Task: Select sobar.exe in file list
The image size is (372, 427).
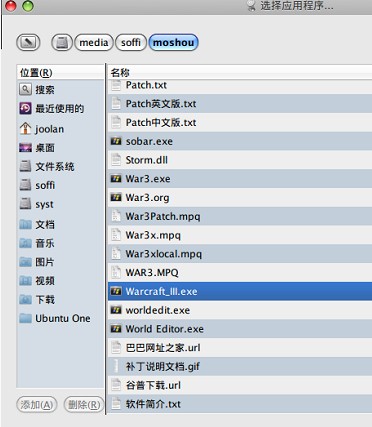Action: 240,141
